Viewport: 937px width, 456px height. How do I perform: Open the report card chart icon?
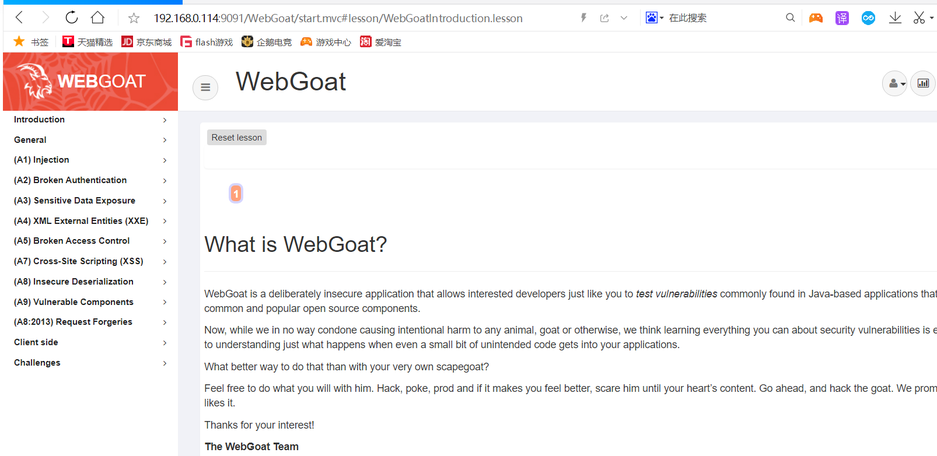(922, 85)
